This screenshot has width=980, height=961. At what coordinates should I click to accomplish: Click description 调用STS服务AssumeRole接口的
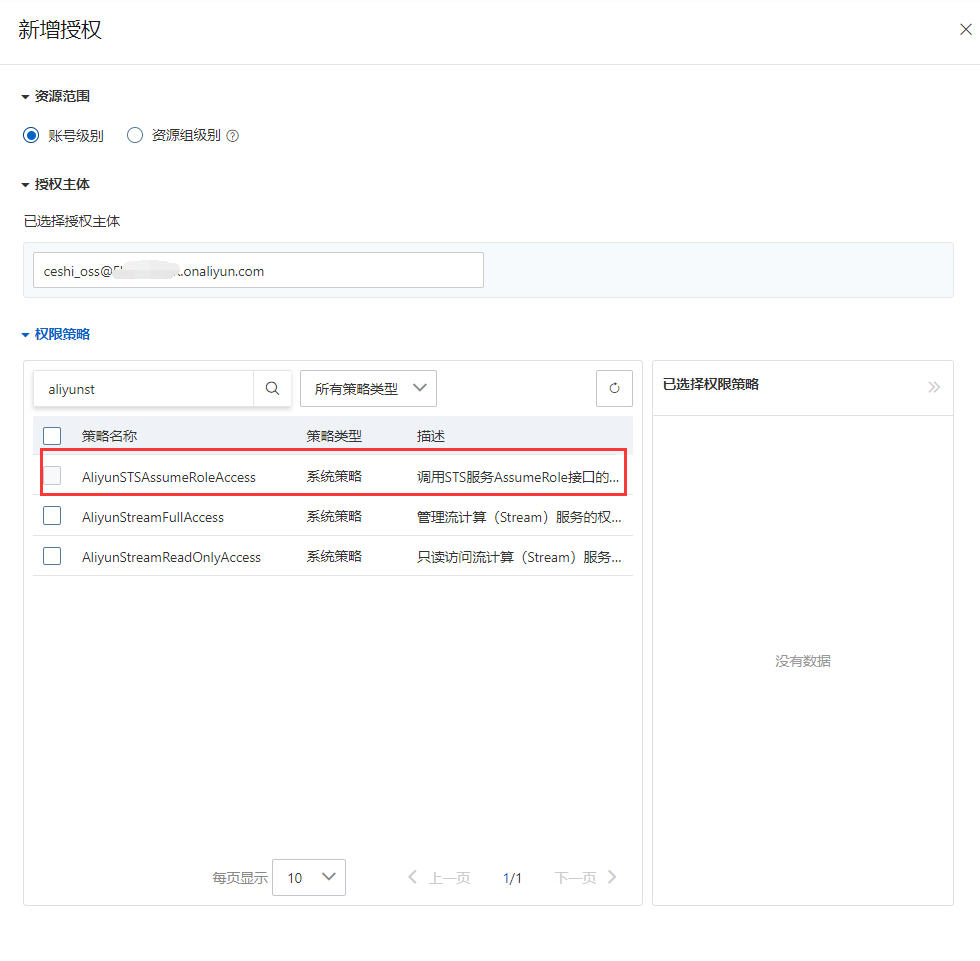[518, 477]
